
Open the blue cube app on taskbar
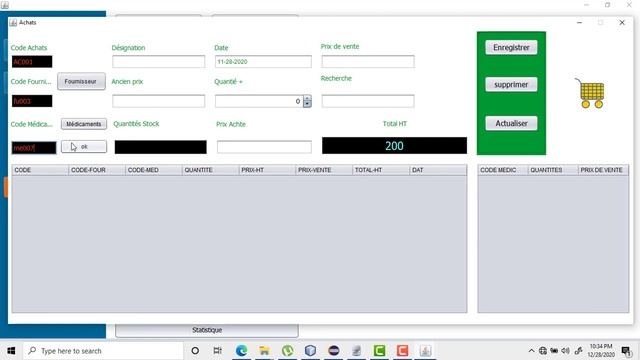tap(311, 351)
